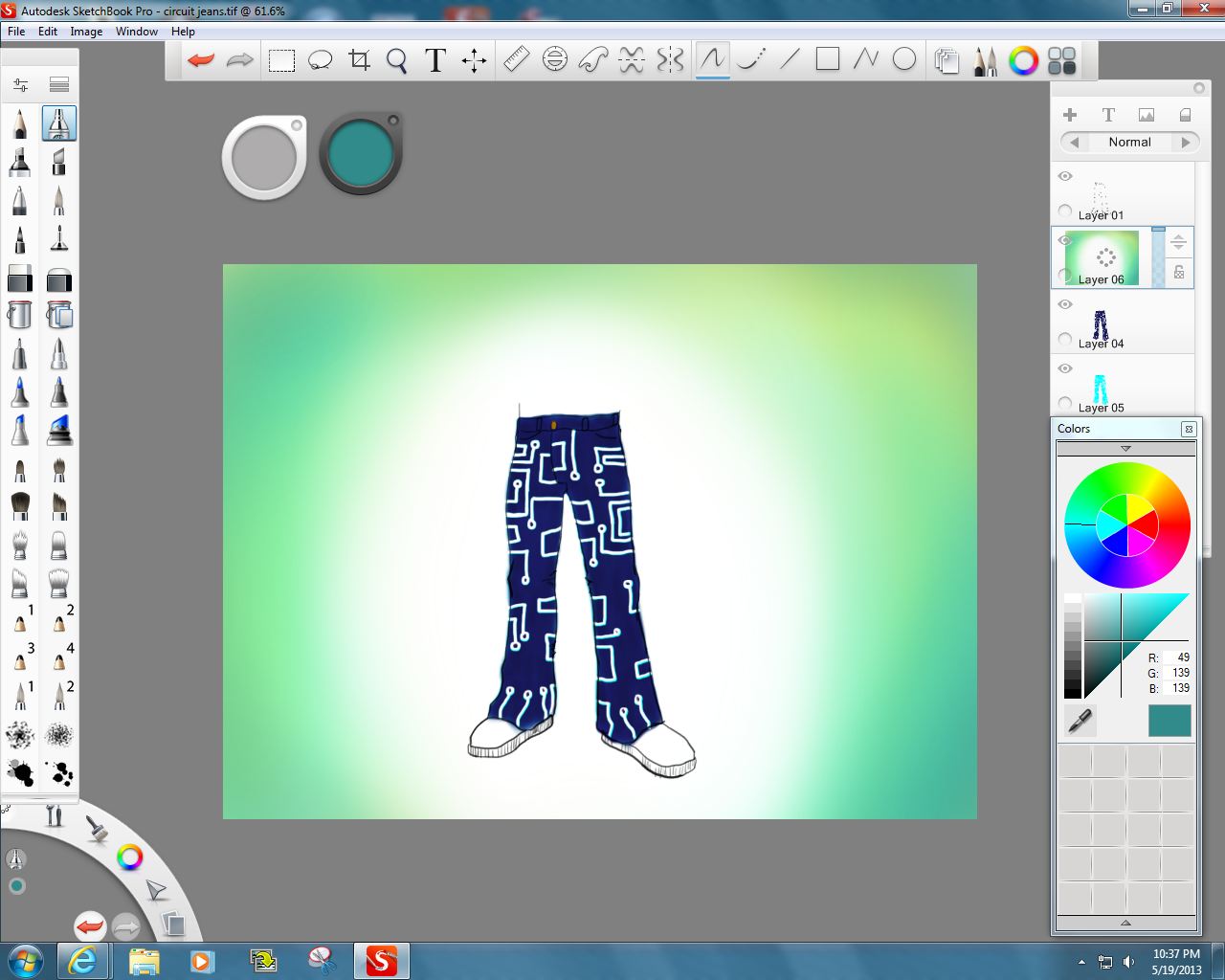The image size is (1225, 980).
Task: Pick the Eyedropper in the Colors panel
Action: click(1080, 721)
